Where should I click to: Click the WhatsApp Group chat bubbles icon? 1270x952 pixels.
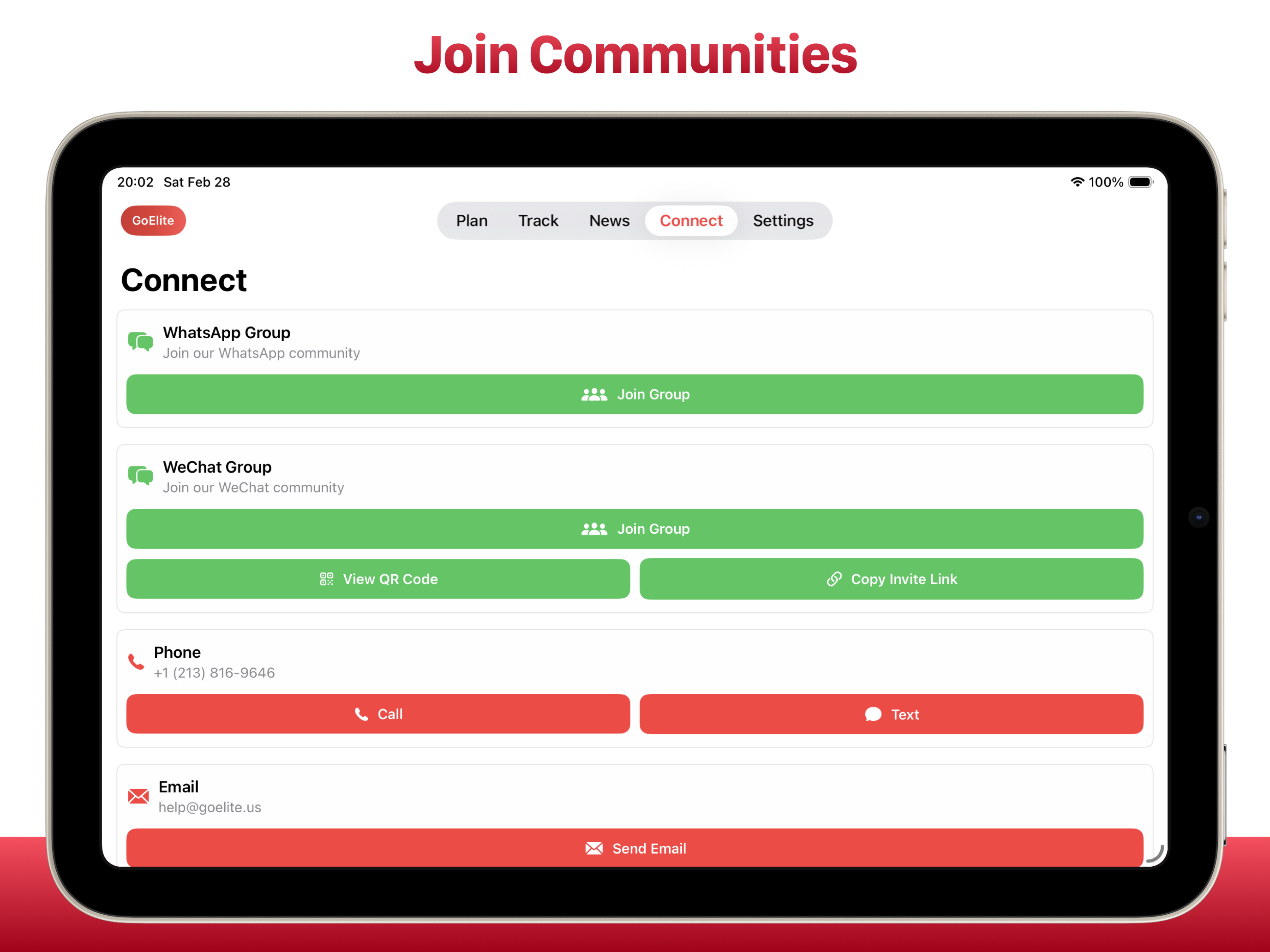tap(140, 342)
